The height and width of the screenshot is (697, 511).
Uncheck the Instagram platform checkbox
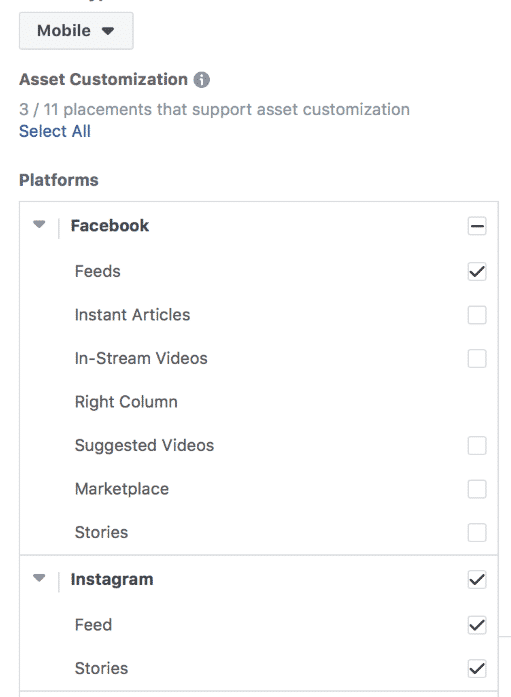[477, 580]
